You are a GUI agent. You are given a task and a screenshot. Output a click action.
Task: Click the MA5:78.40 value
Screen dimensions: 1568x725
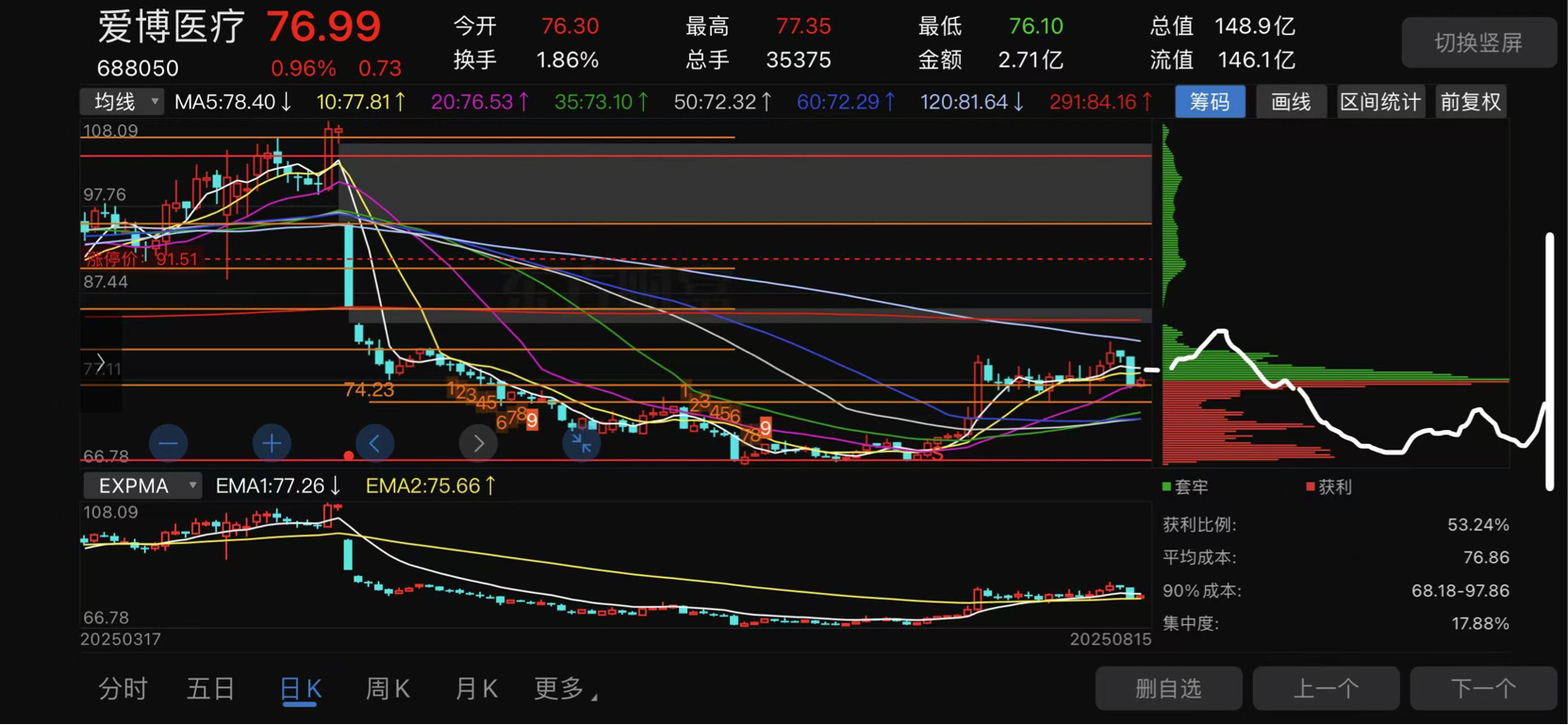(233, 102)
